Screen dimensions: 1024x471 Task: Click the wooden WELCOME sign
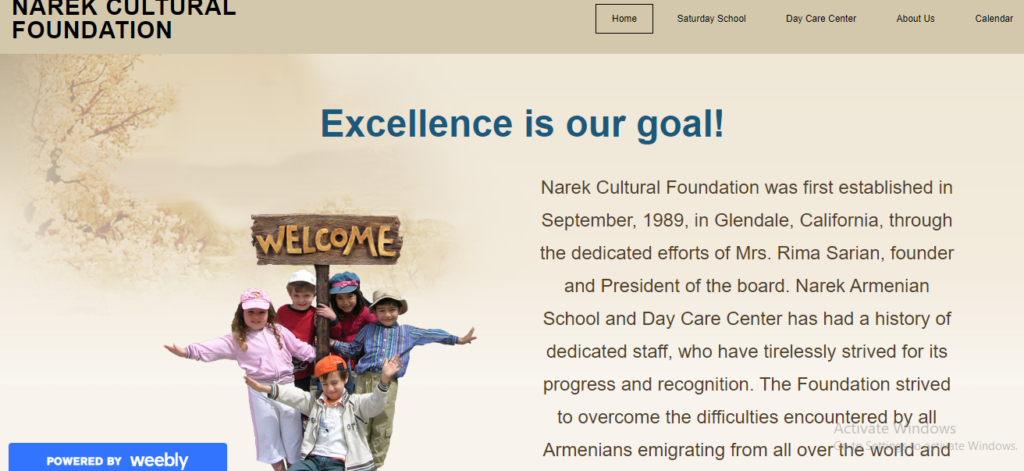click(x=325, y=240)
